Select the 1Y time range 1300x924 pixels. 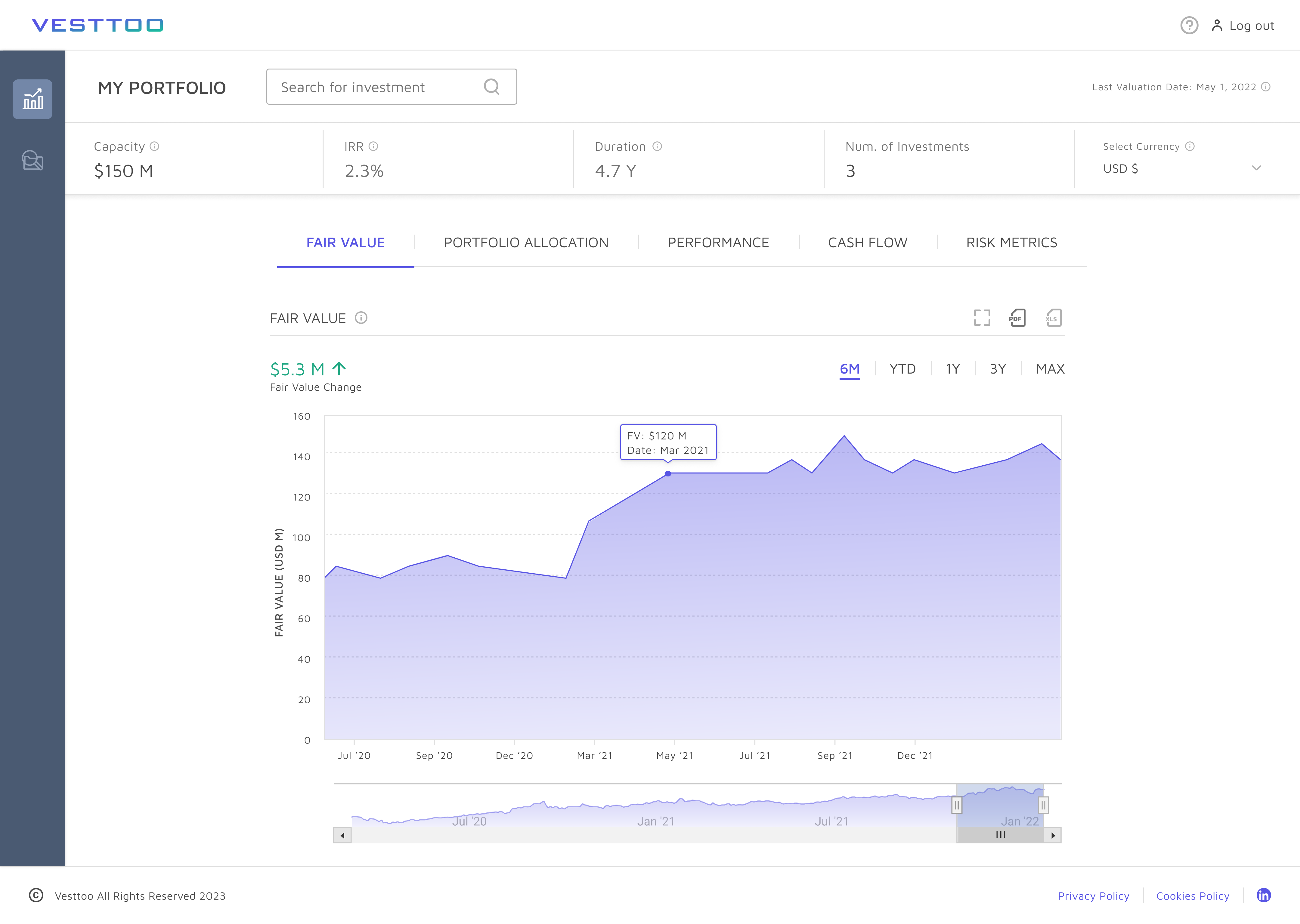click(x=953, y=369)
